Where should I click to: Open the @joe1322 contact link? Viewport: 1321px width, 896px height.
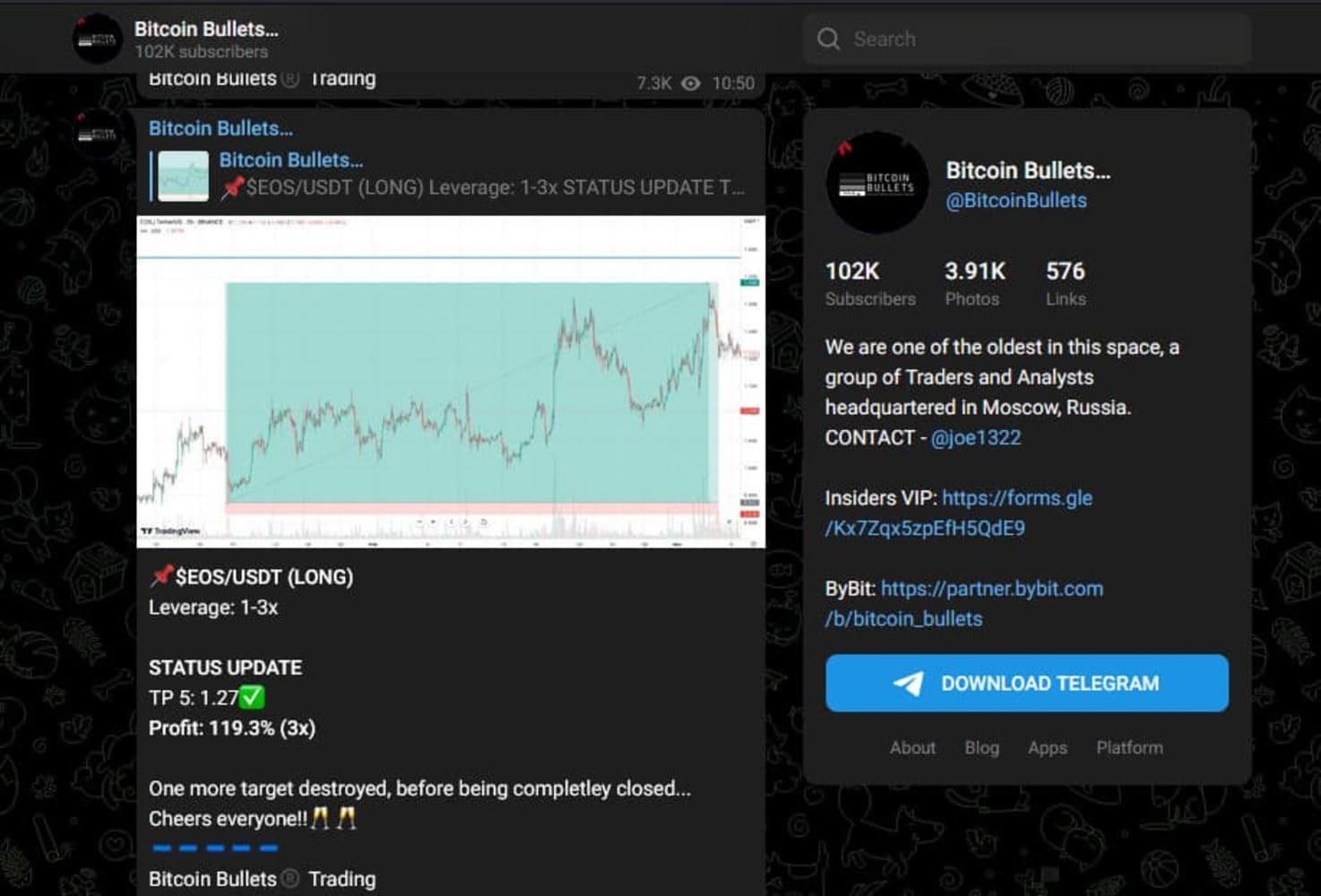[x=975, y=437]
